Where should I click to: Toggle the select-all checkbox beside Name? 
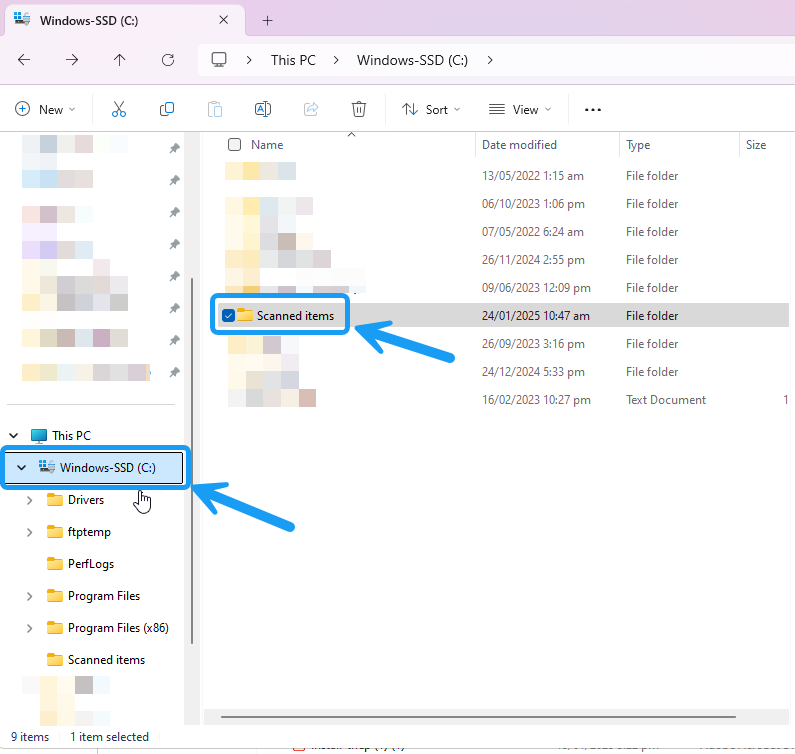coord(234,145)
